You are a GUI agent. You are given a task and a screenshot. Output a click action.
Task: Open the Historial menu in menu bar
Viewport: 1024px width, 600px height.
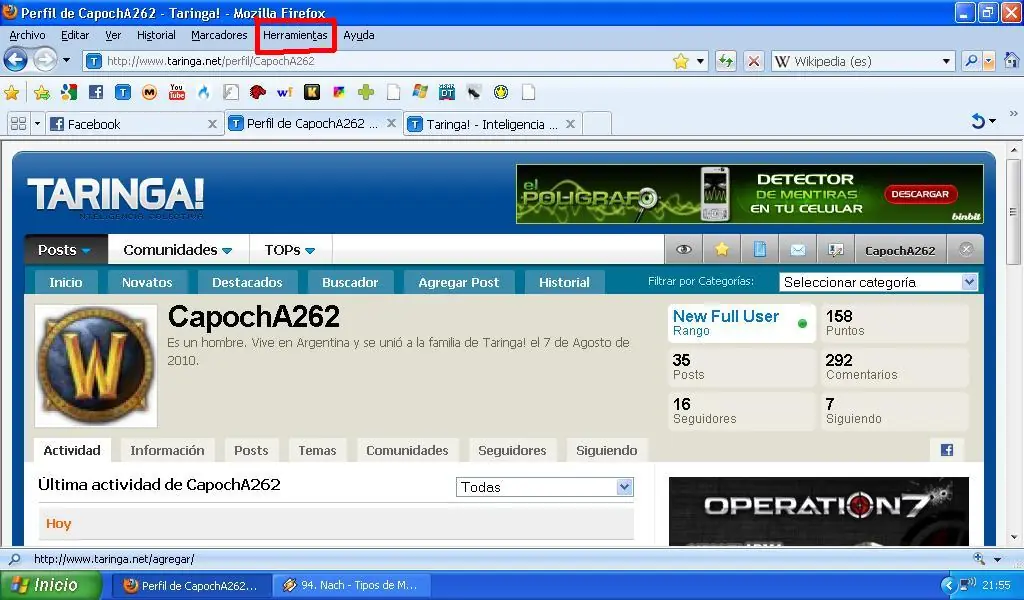pos(156,35)
